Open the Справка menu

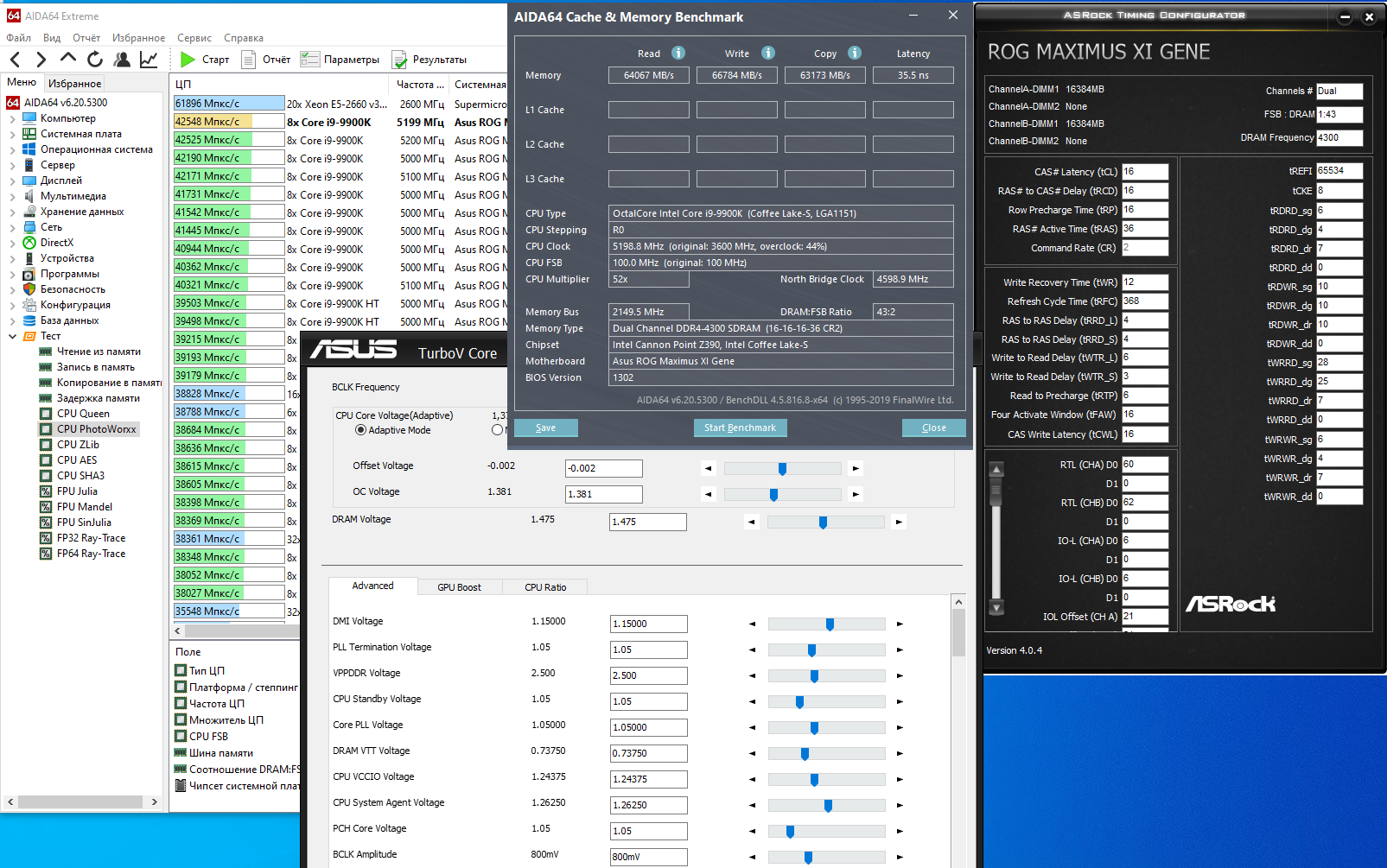[x=244, y=38]
